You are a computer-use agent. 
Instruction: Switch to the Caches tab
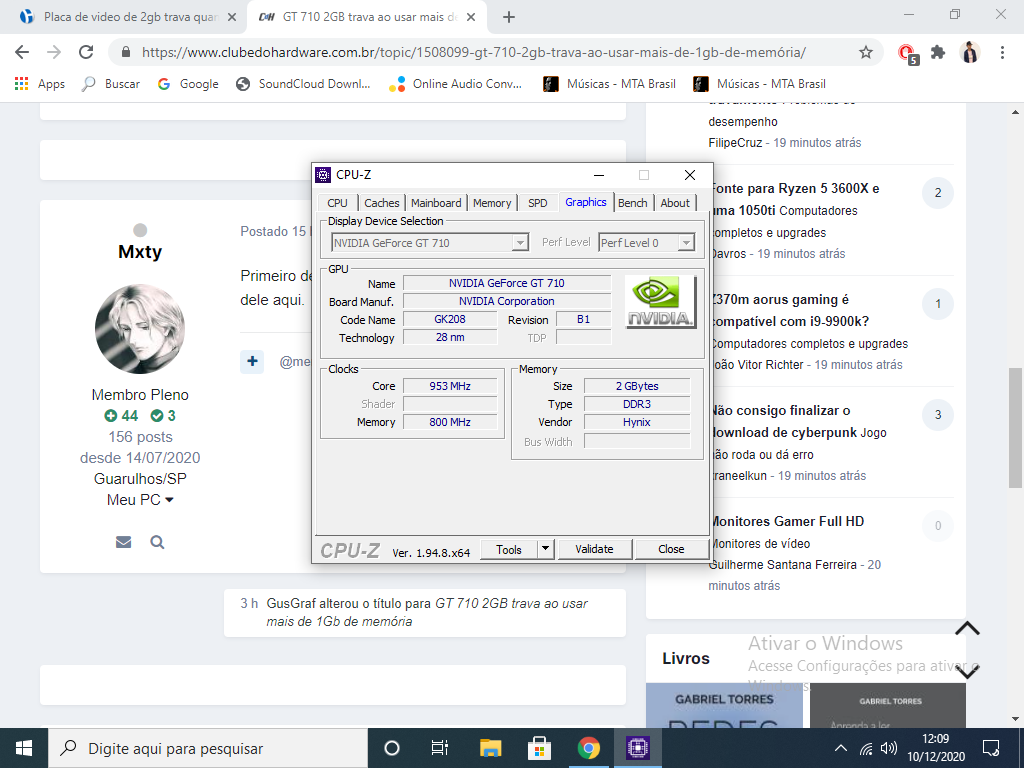(381, 203)
